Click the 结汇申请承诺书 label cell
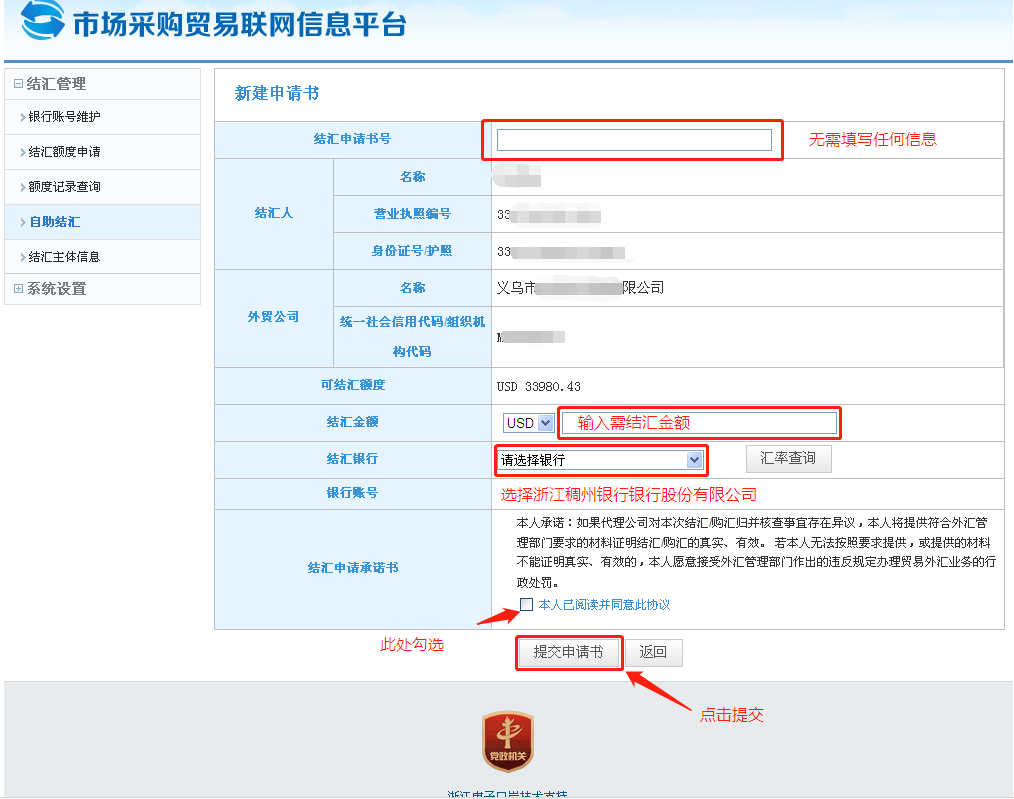 [353, 569]
